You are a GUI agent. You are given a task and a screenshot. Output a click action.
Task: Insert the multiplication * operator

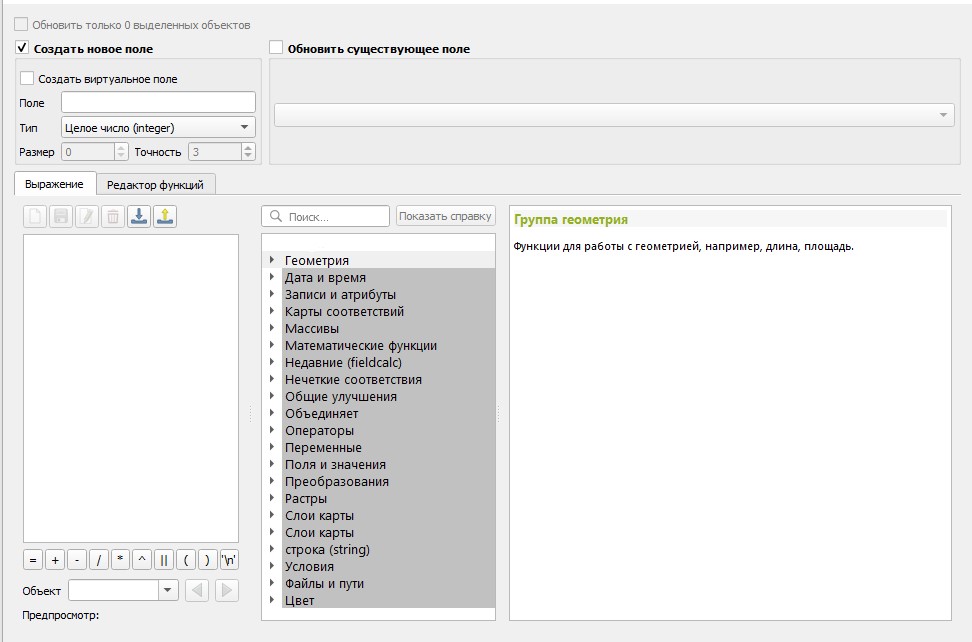(120, 560)
